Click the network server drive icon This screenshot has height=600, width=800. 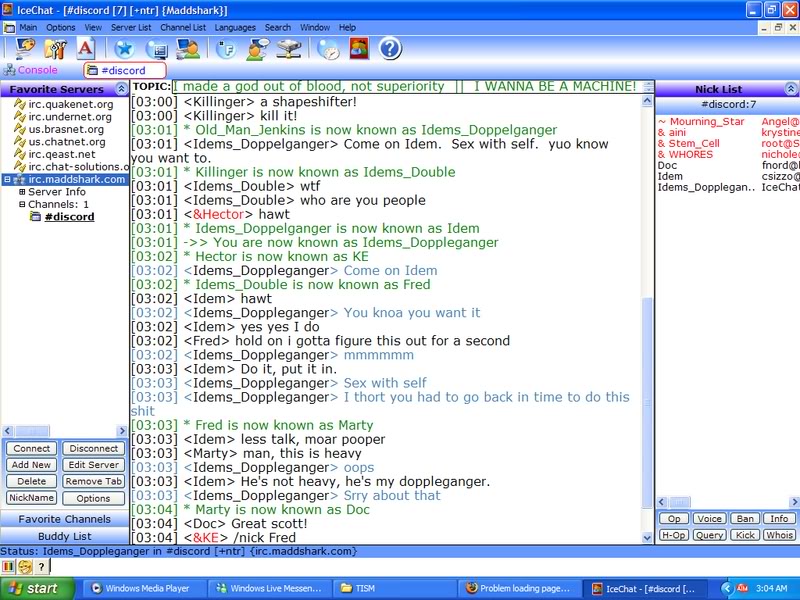289,49
